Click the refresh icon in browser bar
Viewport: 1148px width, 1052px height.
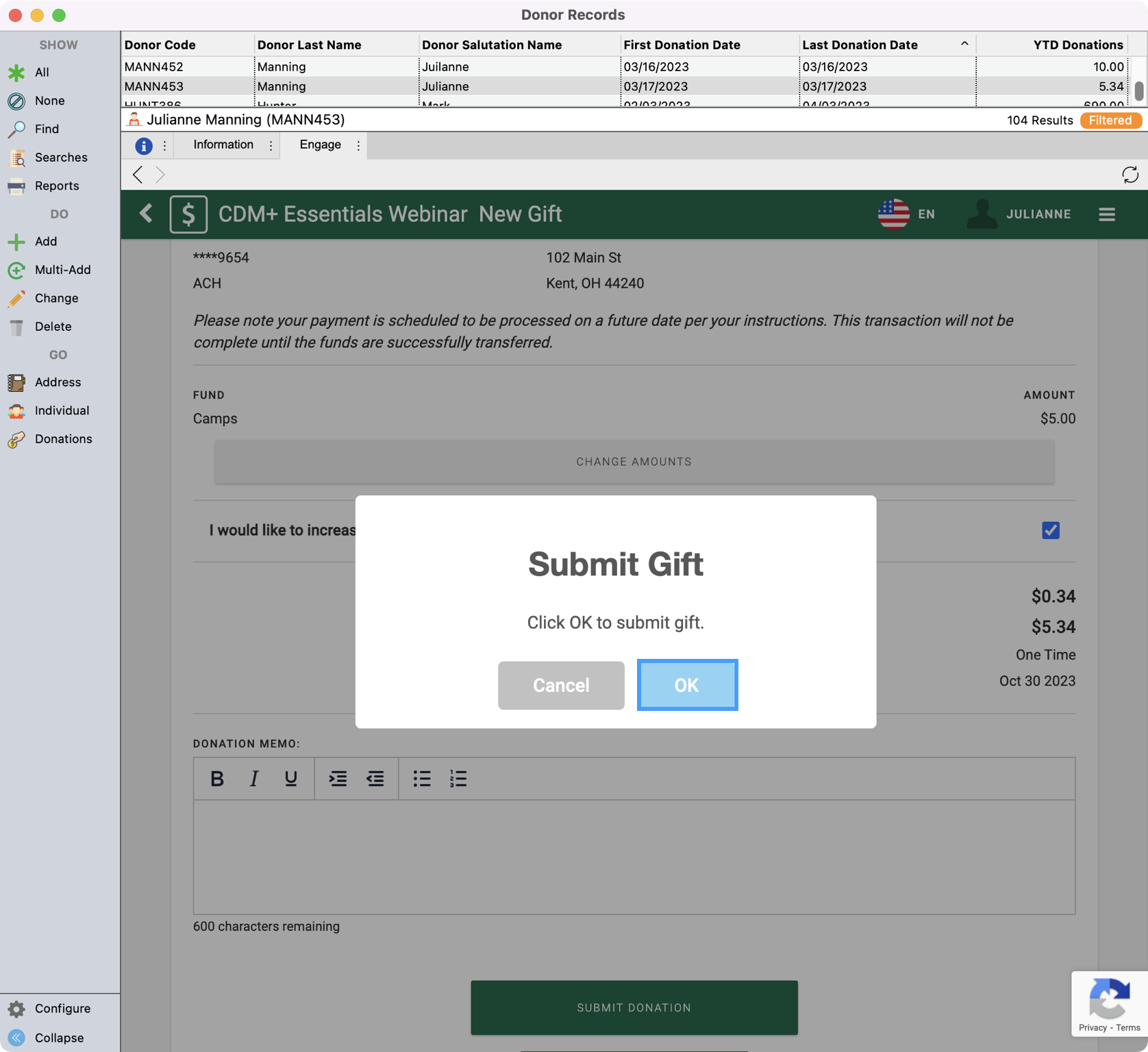[x=1130, y=175]
